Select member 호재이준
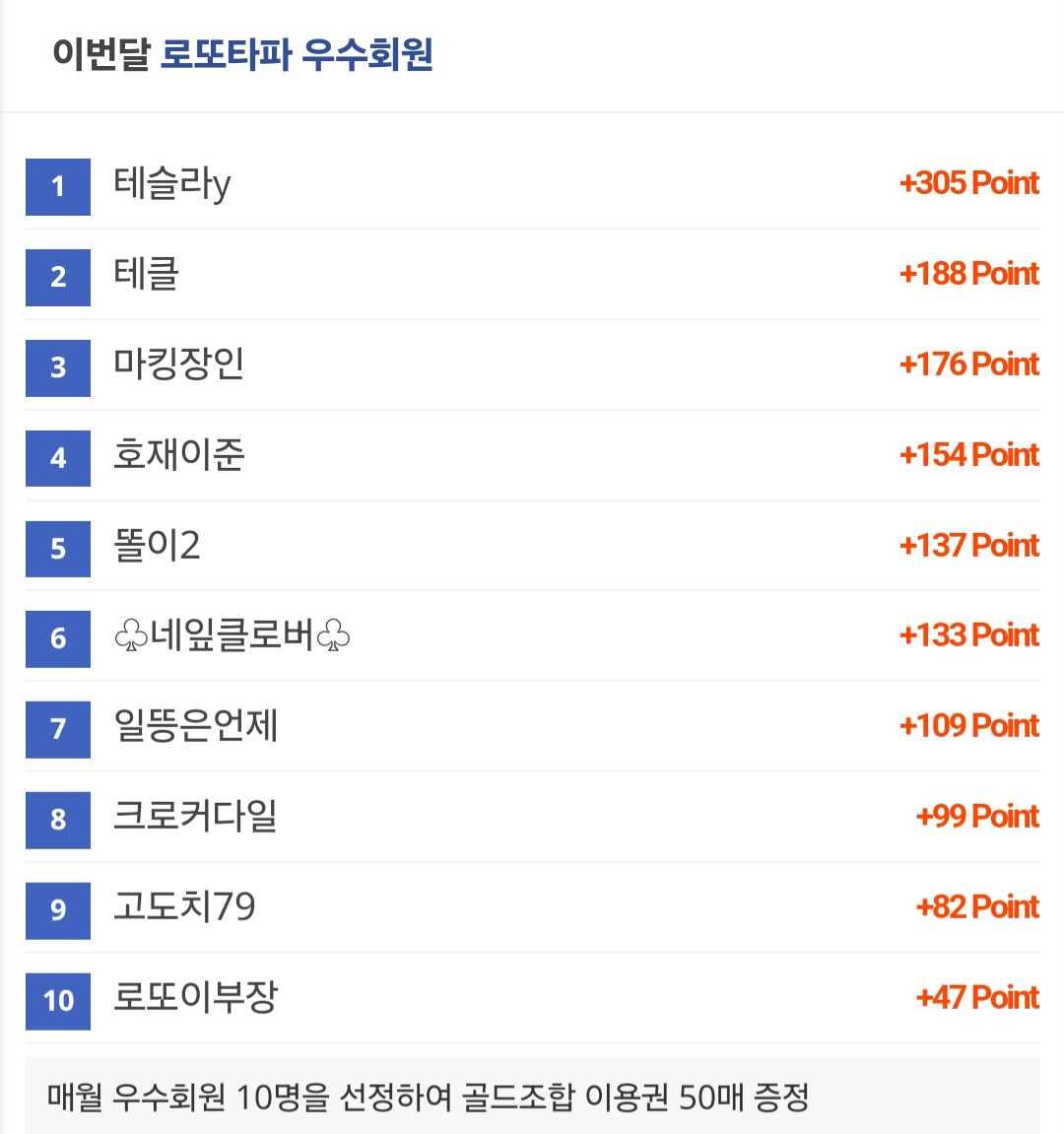The width and height of the screenshot is (1064, 1134). click(x=178, y=455)
